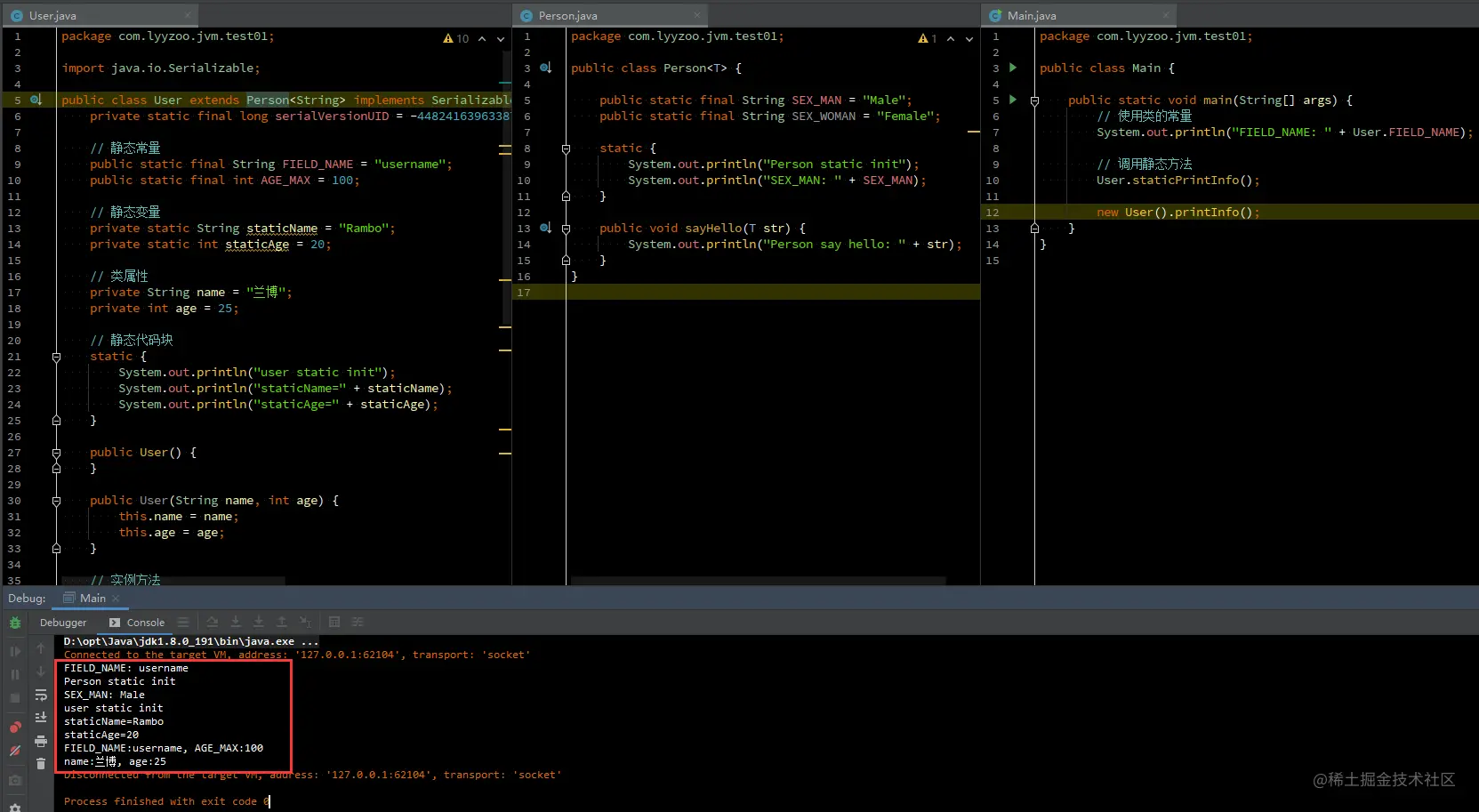
Task: Click the Print console icon
Action: coord(40,741)
